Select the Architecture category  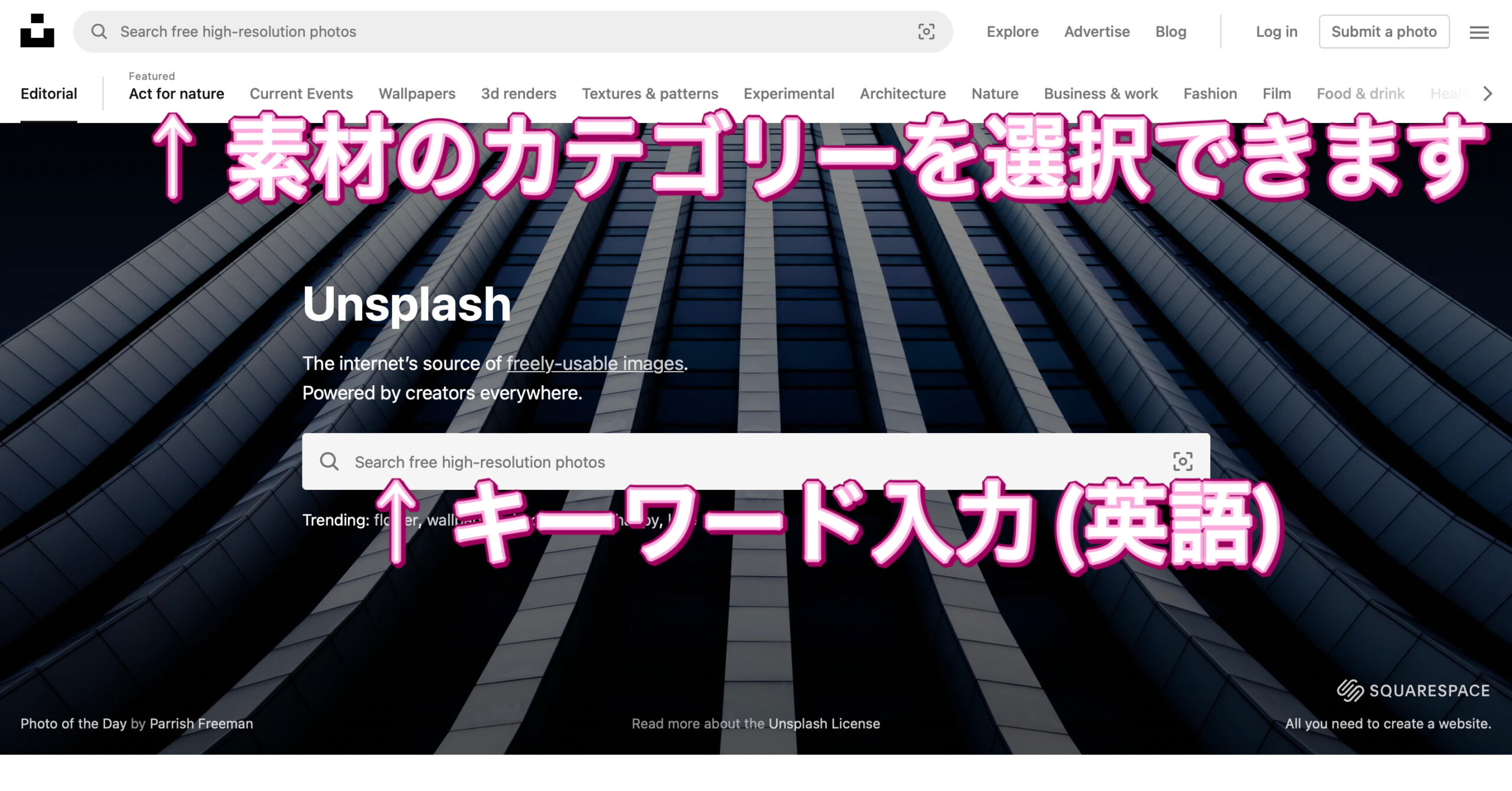point(902,93)
